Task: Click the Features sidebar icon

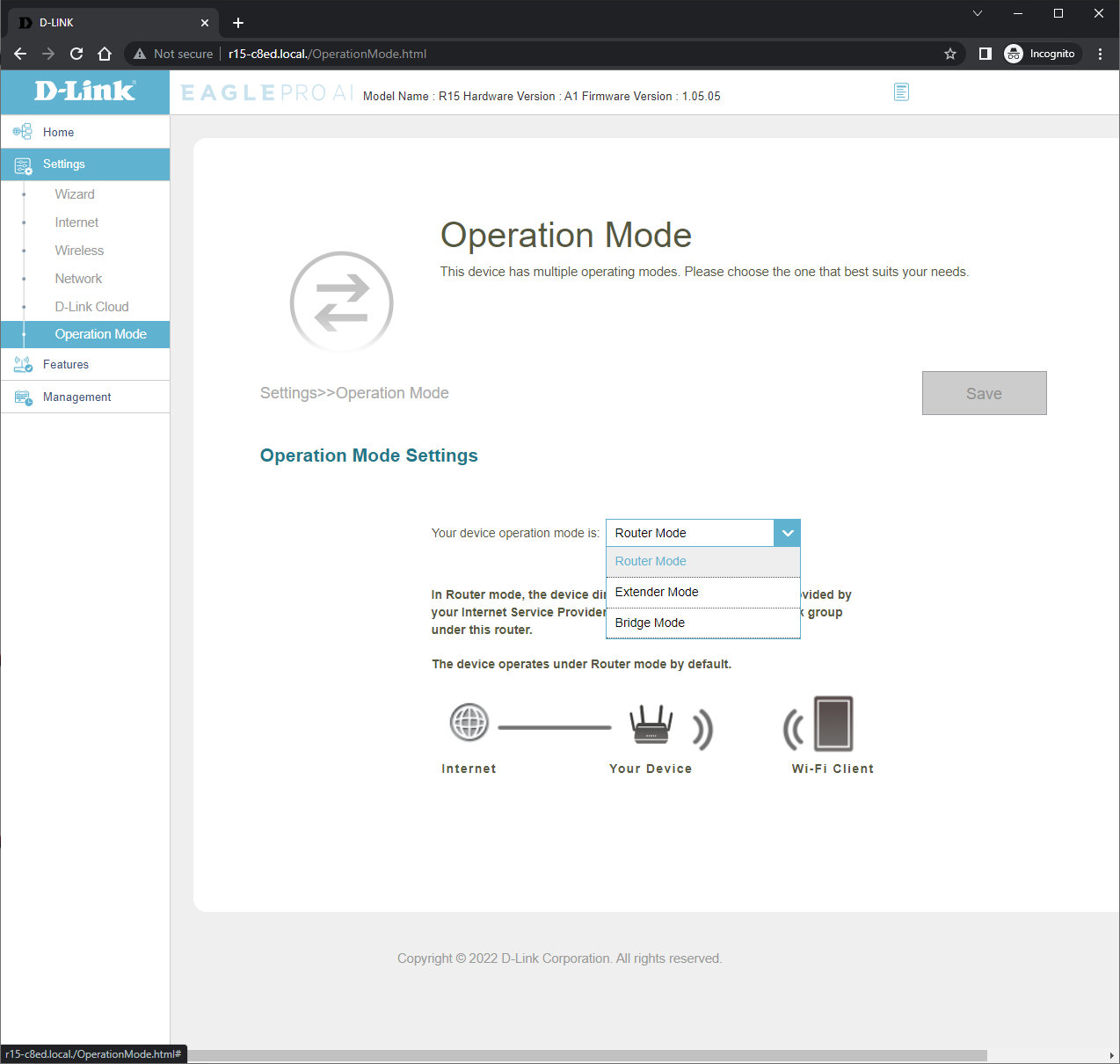Action: point(23,364)
